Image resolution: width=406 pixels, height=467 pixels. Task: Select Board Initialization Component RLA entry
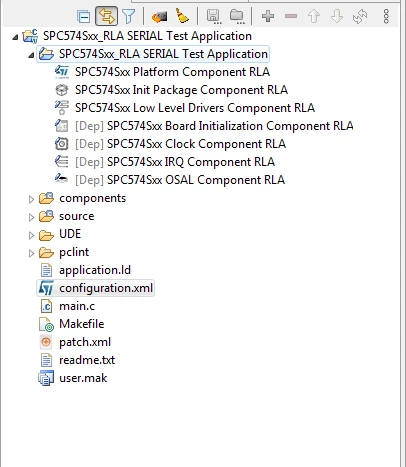[214, 126]
